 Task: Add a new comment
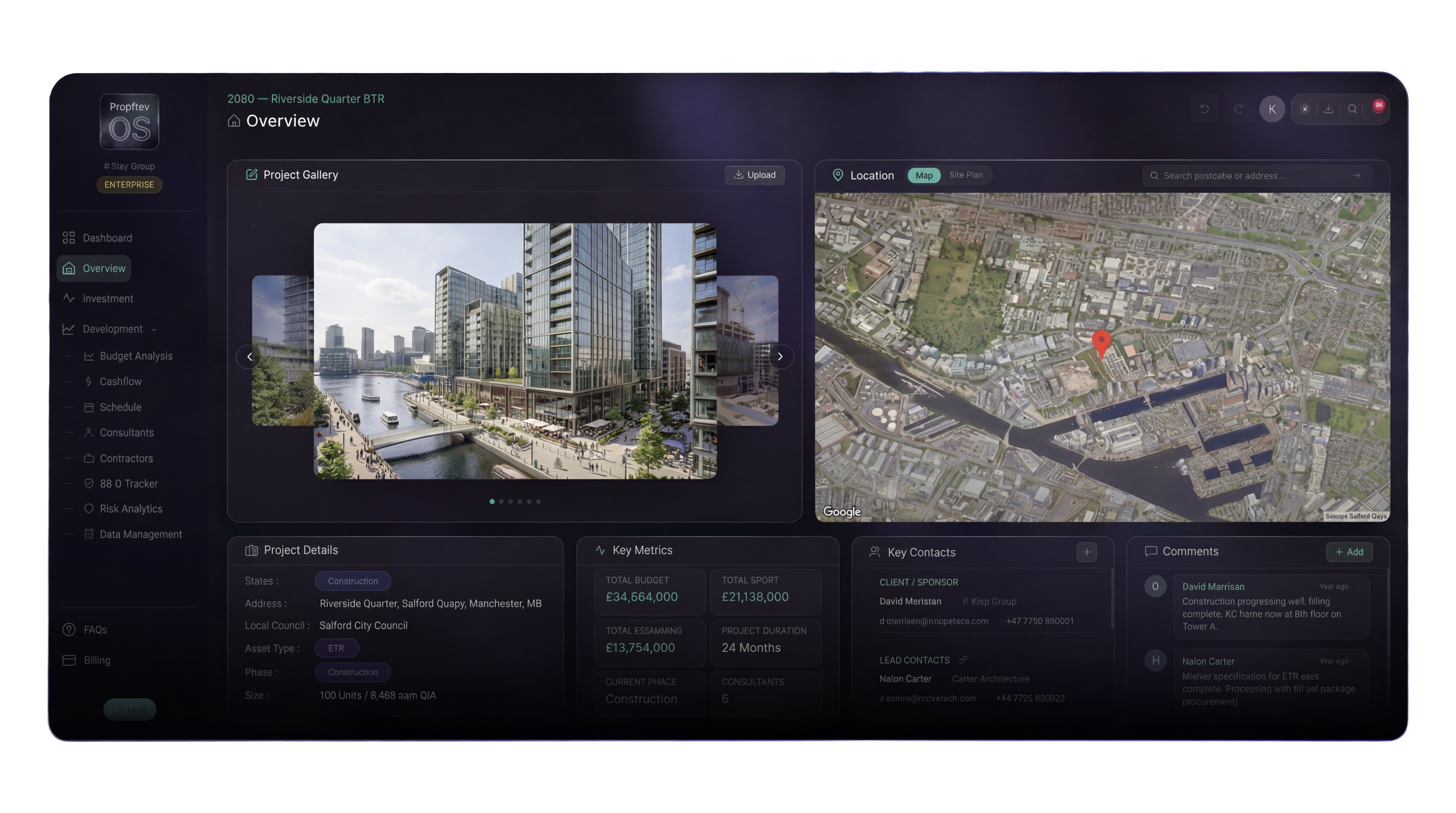[x=1349, y=552]
